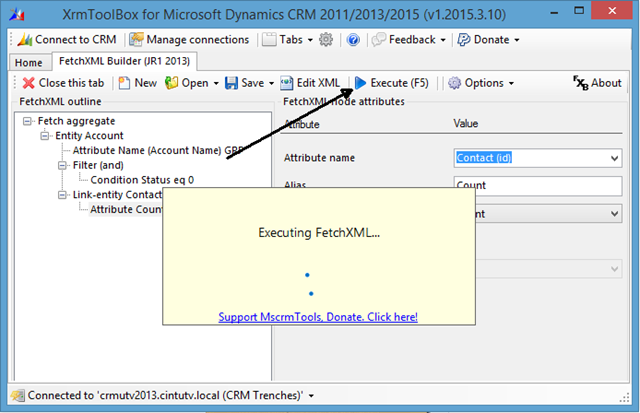Expand the Save dropdown arrow
This screenshot has width=640, height=413.
pos(271,83)
